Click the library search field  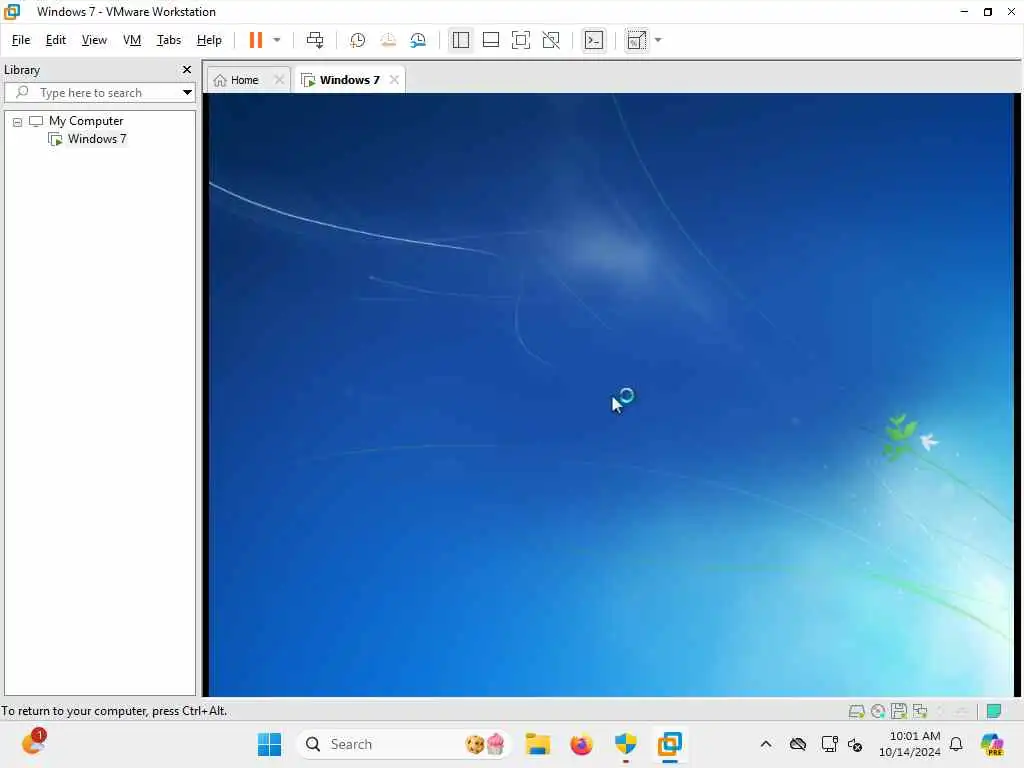[x=93, y=93]
